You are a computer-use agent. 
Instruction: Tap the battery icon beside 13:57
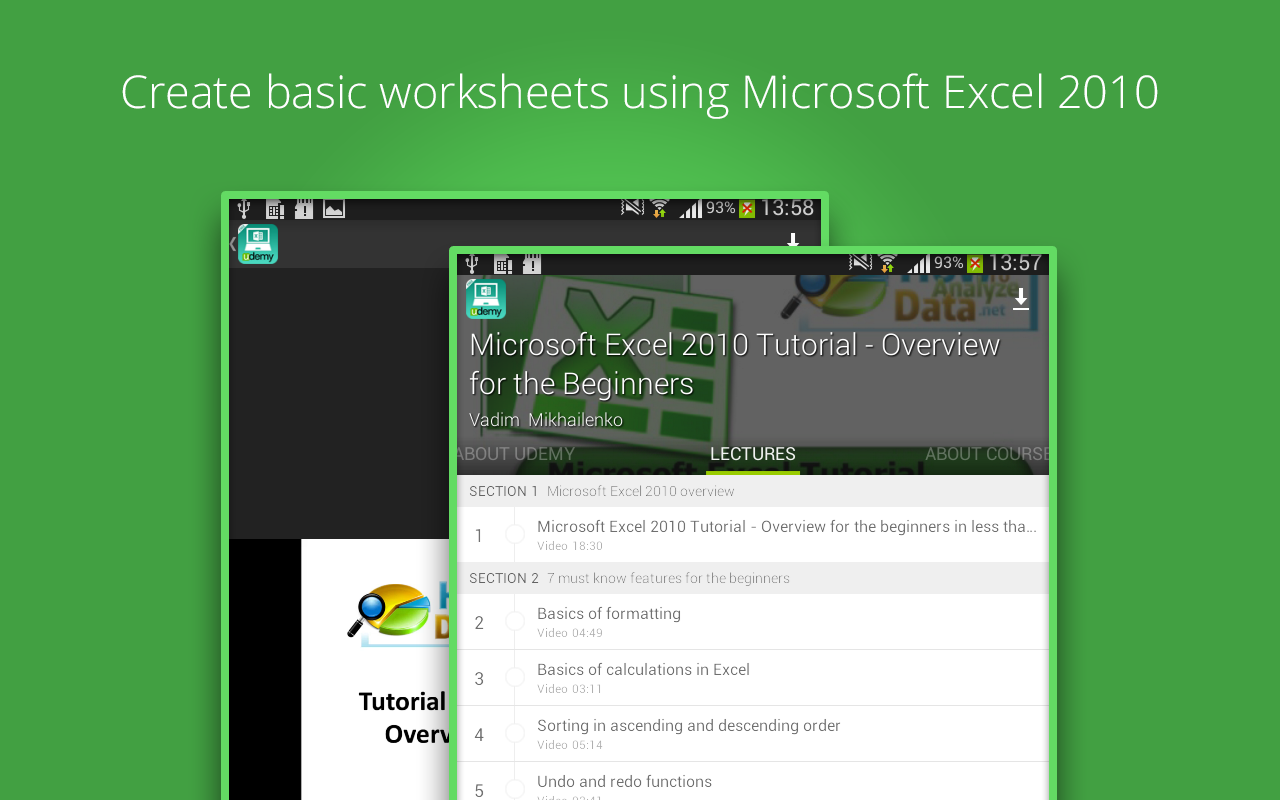click(975, 264)
